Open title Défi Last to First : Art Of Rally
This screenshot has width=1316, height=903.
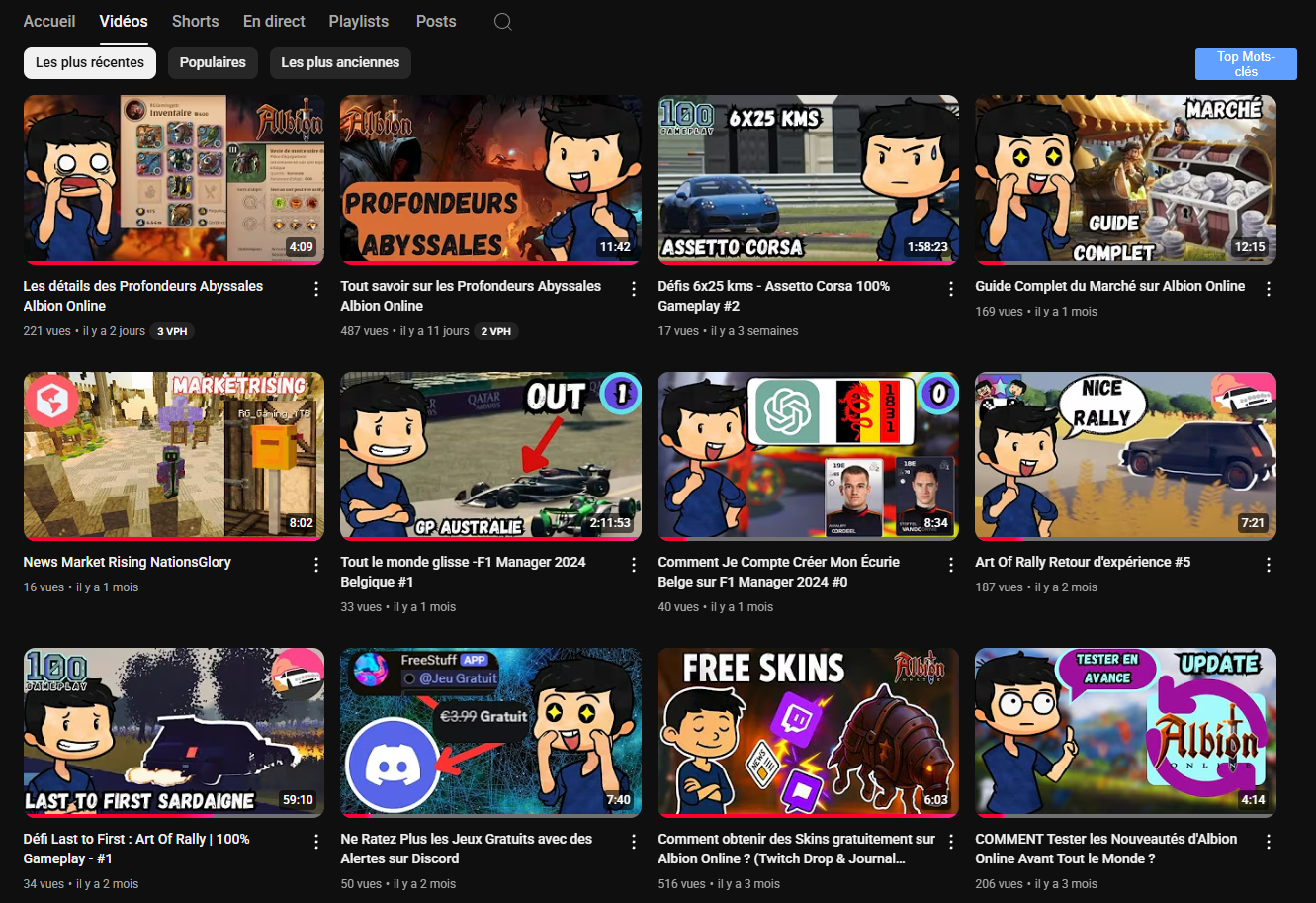point(136,849)
